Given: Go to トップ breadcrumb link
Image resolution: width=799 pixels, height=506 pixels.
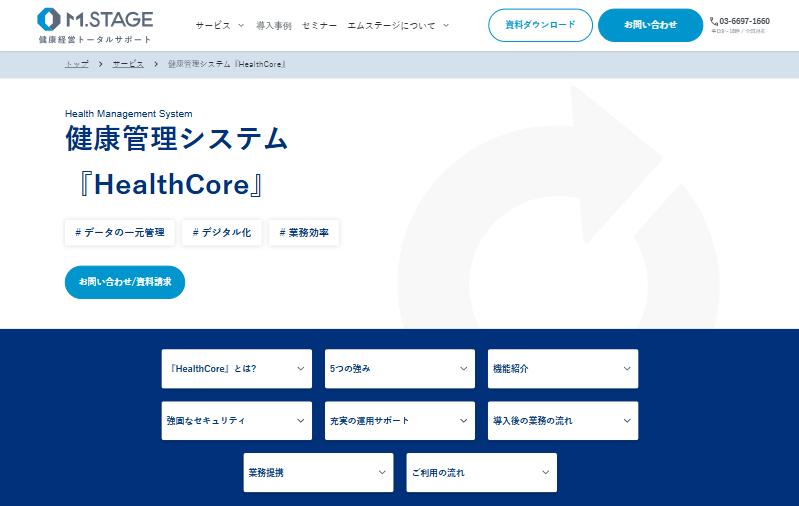Looking at the screenshot, I should point(76,64).
